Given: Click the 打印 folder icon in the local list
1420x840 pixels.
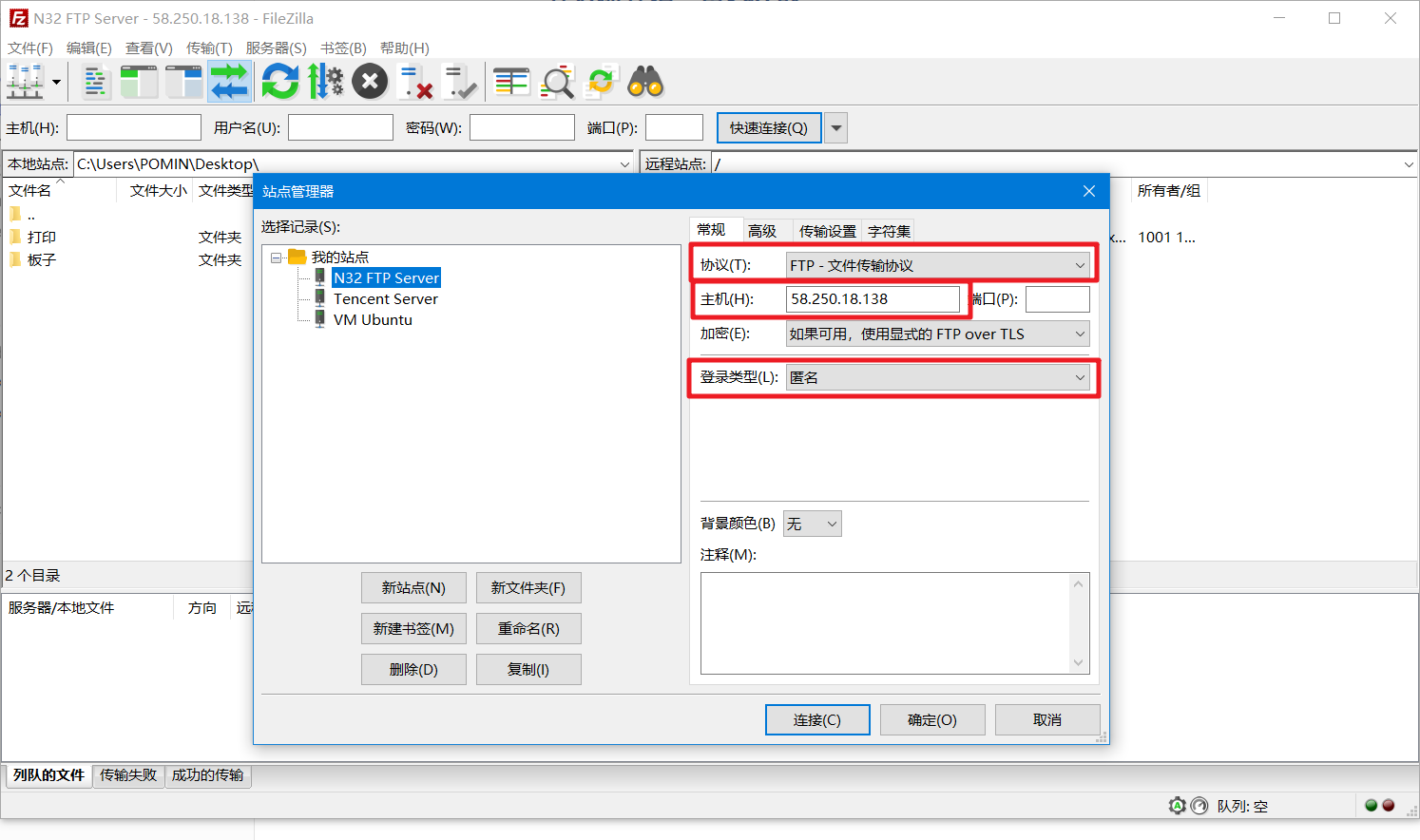Looking at the screenshot, I should coord(15,236).
